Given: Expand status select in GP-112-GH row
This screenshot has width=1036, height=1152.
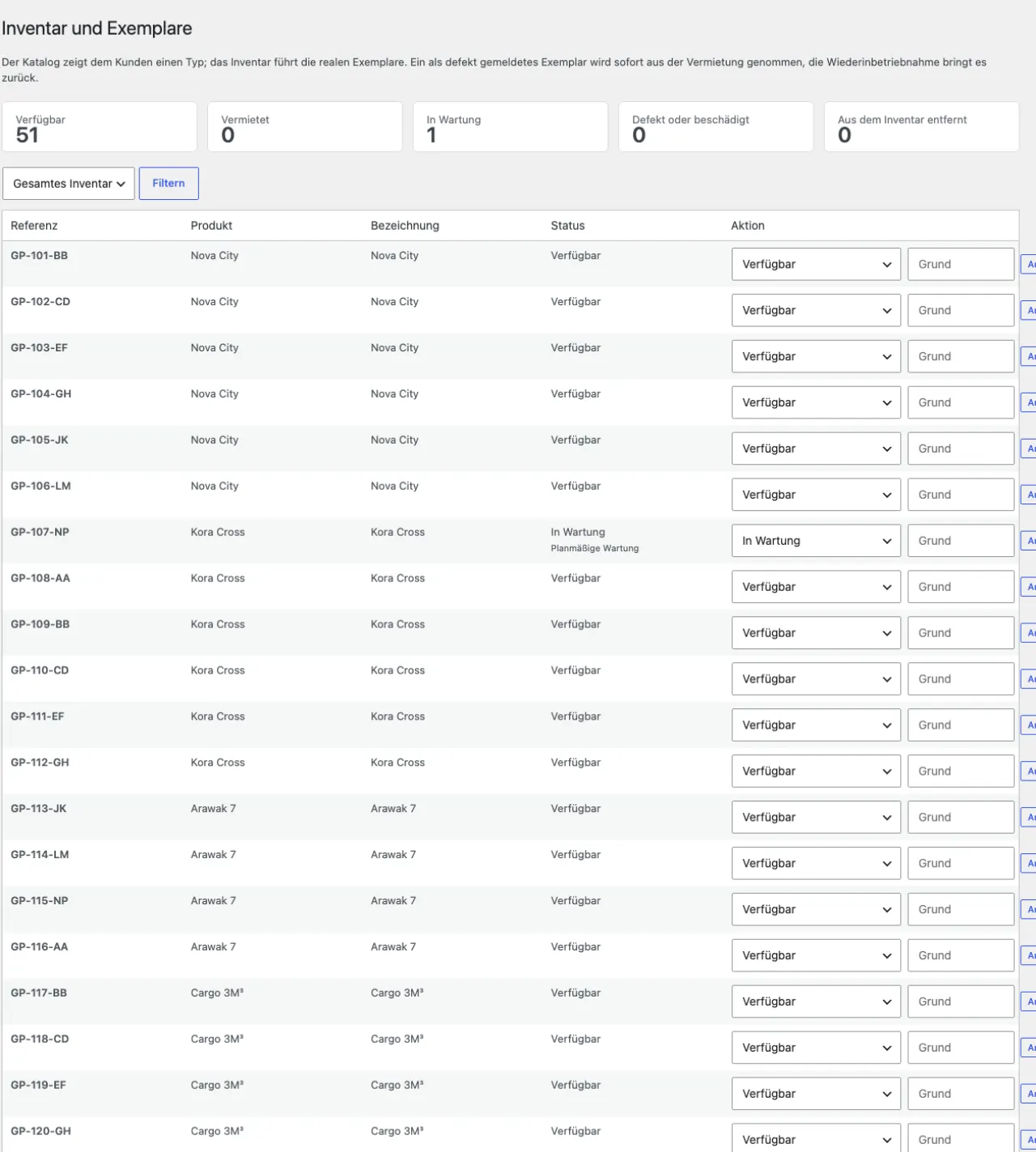Looking at the screenshot, I should point(816,772).
